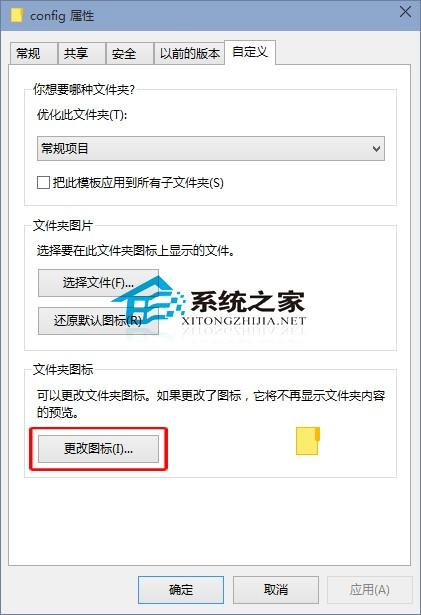This screenshot has width=421, height=615.
Task: Click the 选择文件(F)... button
Action: [x=98, y=283]
